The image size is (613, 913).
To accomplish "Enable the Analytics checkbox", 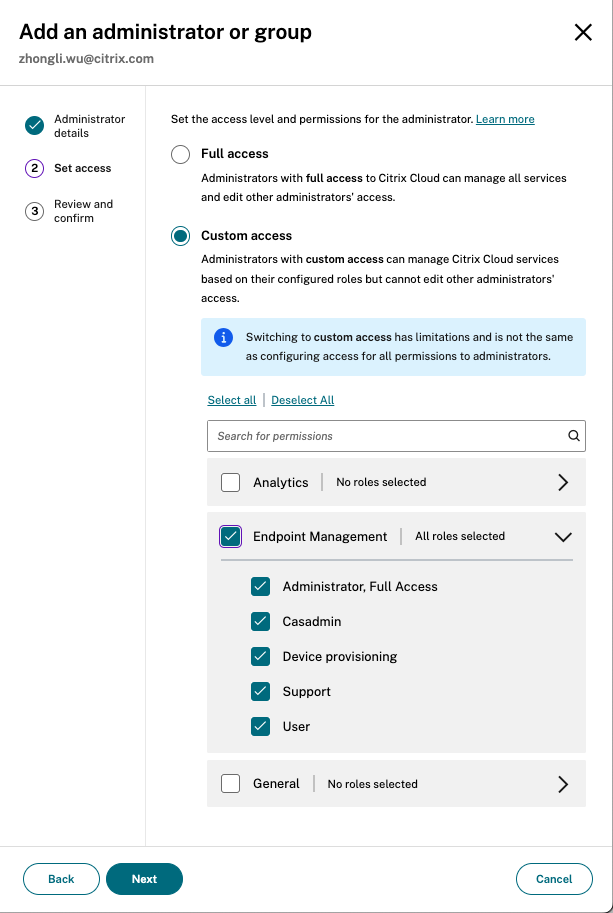I will pyautogui.click(x=231, y=483).
